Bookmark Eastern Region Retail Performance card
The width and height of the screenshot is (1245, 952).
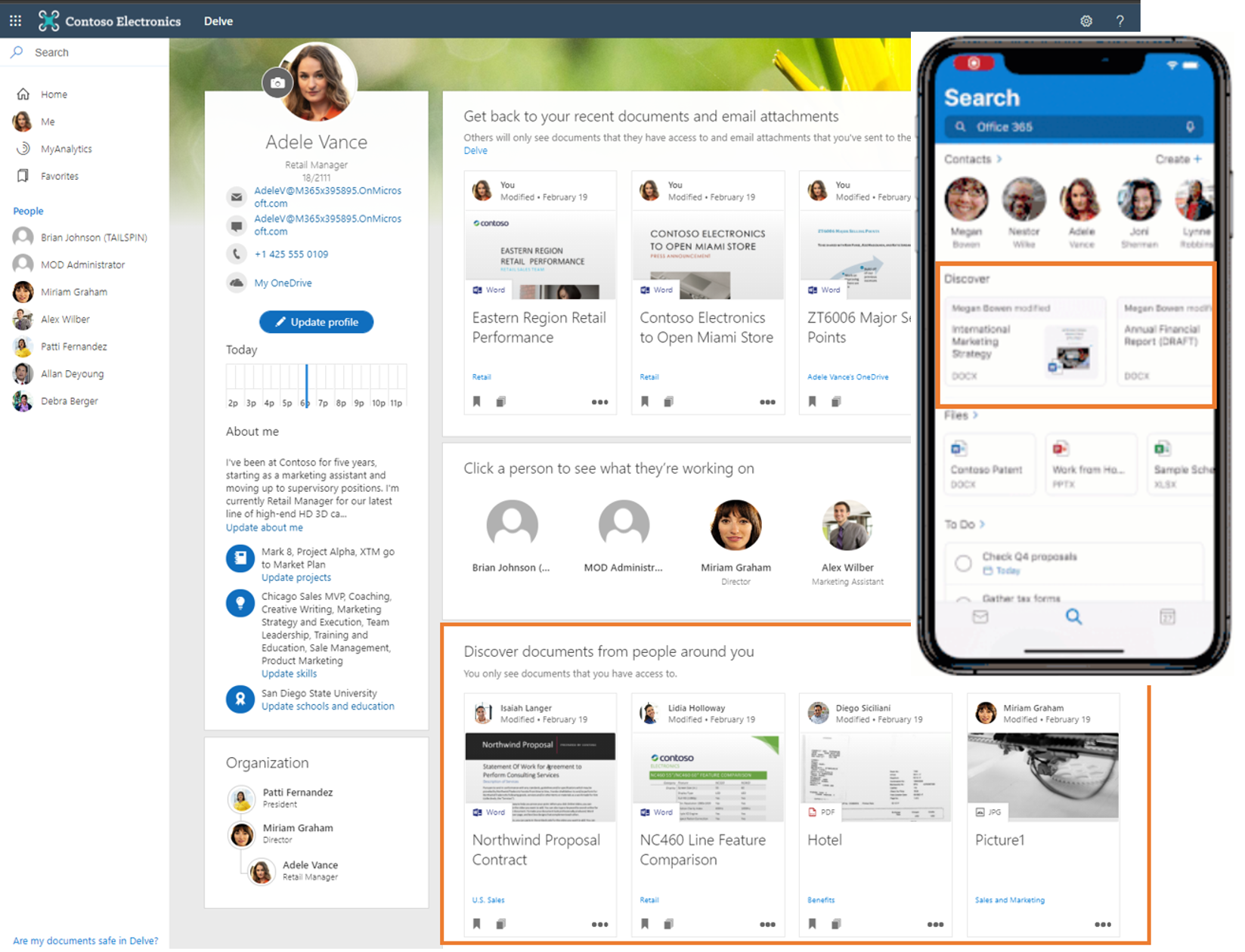[x=477, y=402]
